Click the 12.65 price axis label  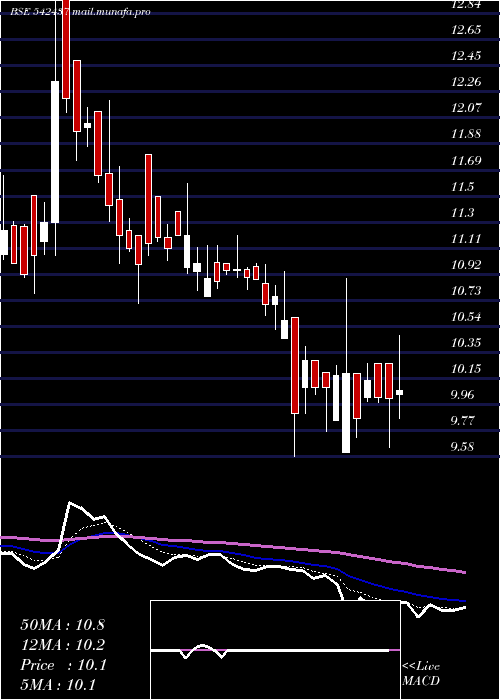click(x=466, y=30)
